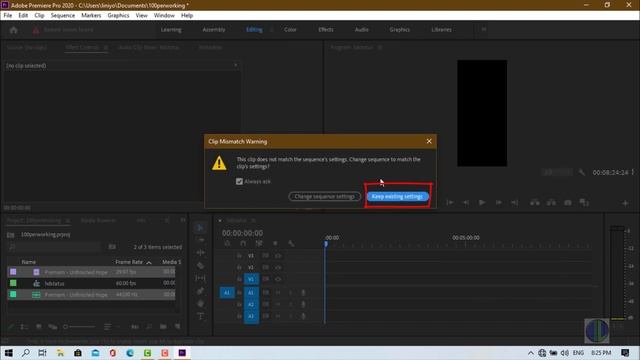Viewport: 640px width, 360px height.
Task: Close the Clip Mismatch Warning dialog
Action: point(429,141)
